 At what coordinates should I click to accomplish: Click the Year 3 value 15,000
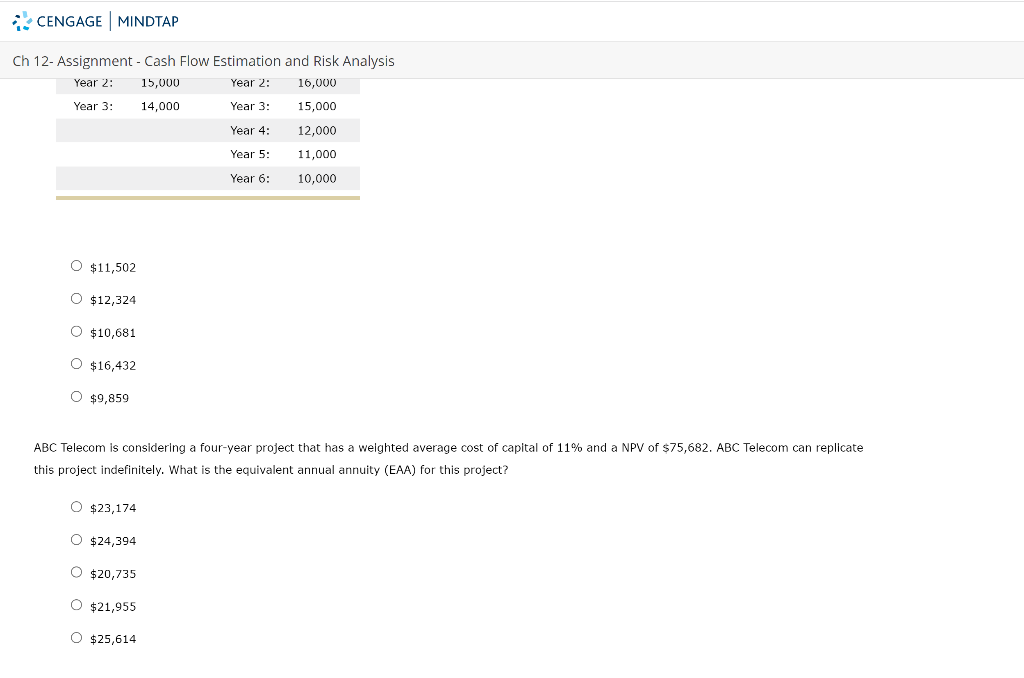tap(317, 106)
